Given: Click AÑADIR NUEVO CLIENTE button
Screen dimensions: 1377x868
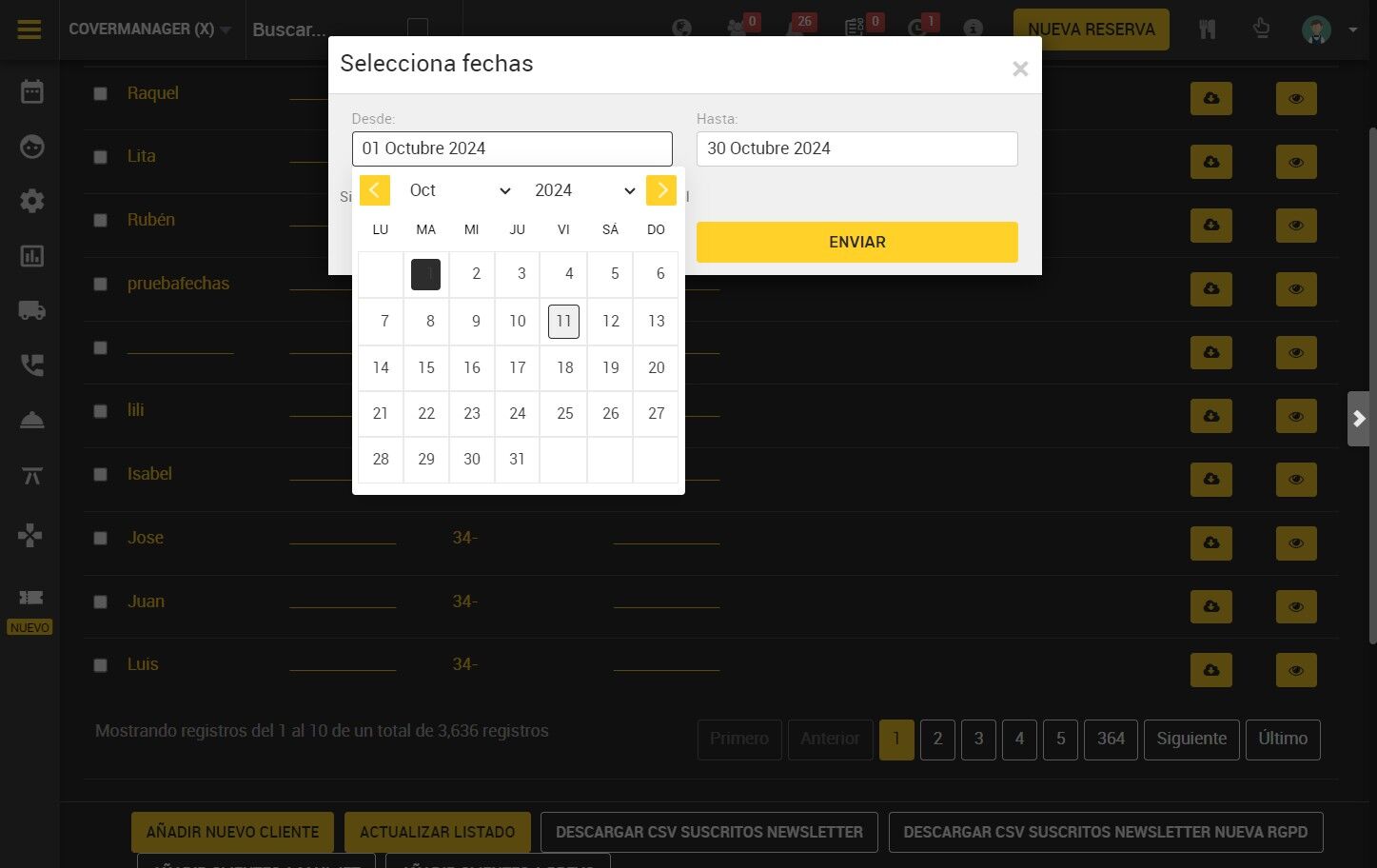Looking at the screenshot, I should tap(232, 832).
